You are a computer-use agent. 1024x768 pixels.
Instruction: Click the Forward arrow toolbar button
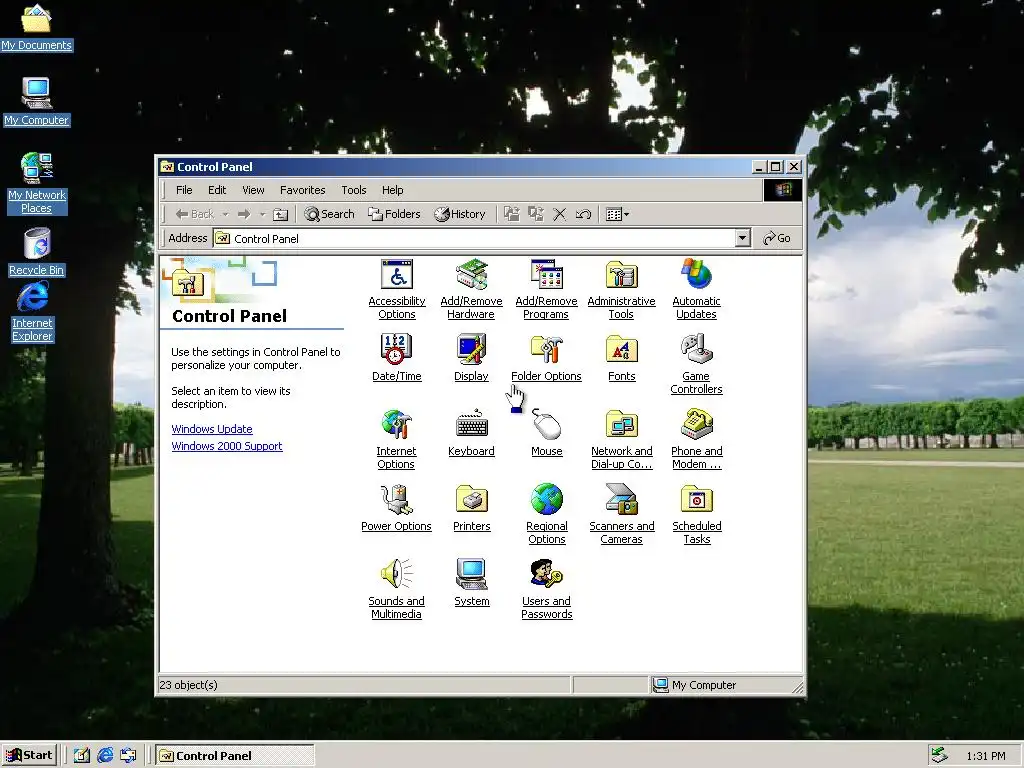(244, 214)
